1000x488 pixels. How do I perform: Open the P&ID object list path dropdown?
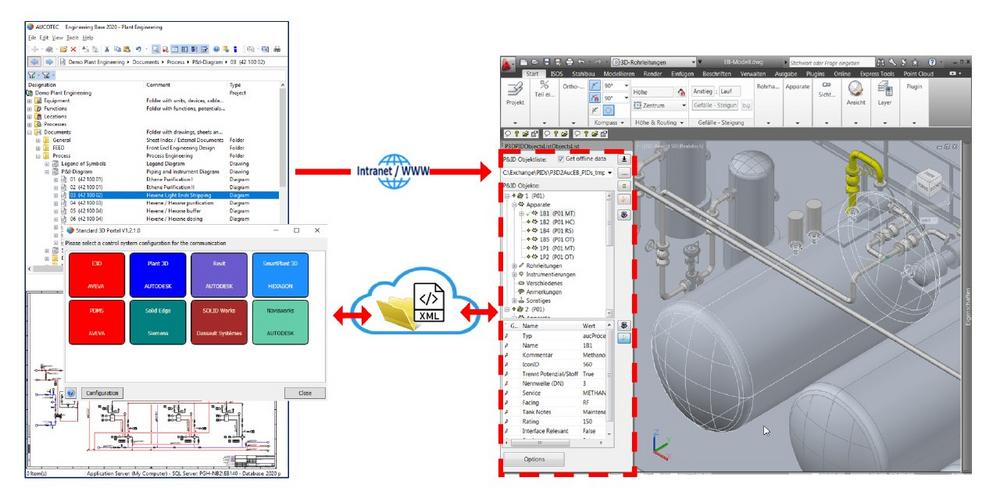point(611,172)
